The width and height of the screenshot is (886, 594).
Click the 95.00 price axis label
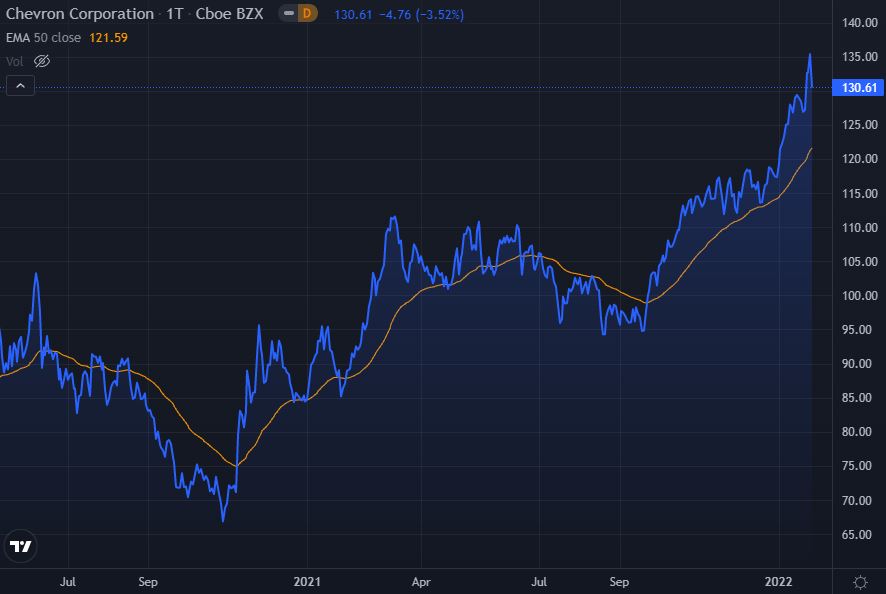[x=859, y=329]
